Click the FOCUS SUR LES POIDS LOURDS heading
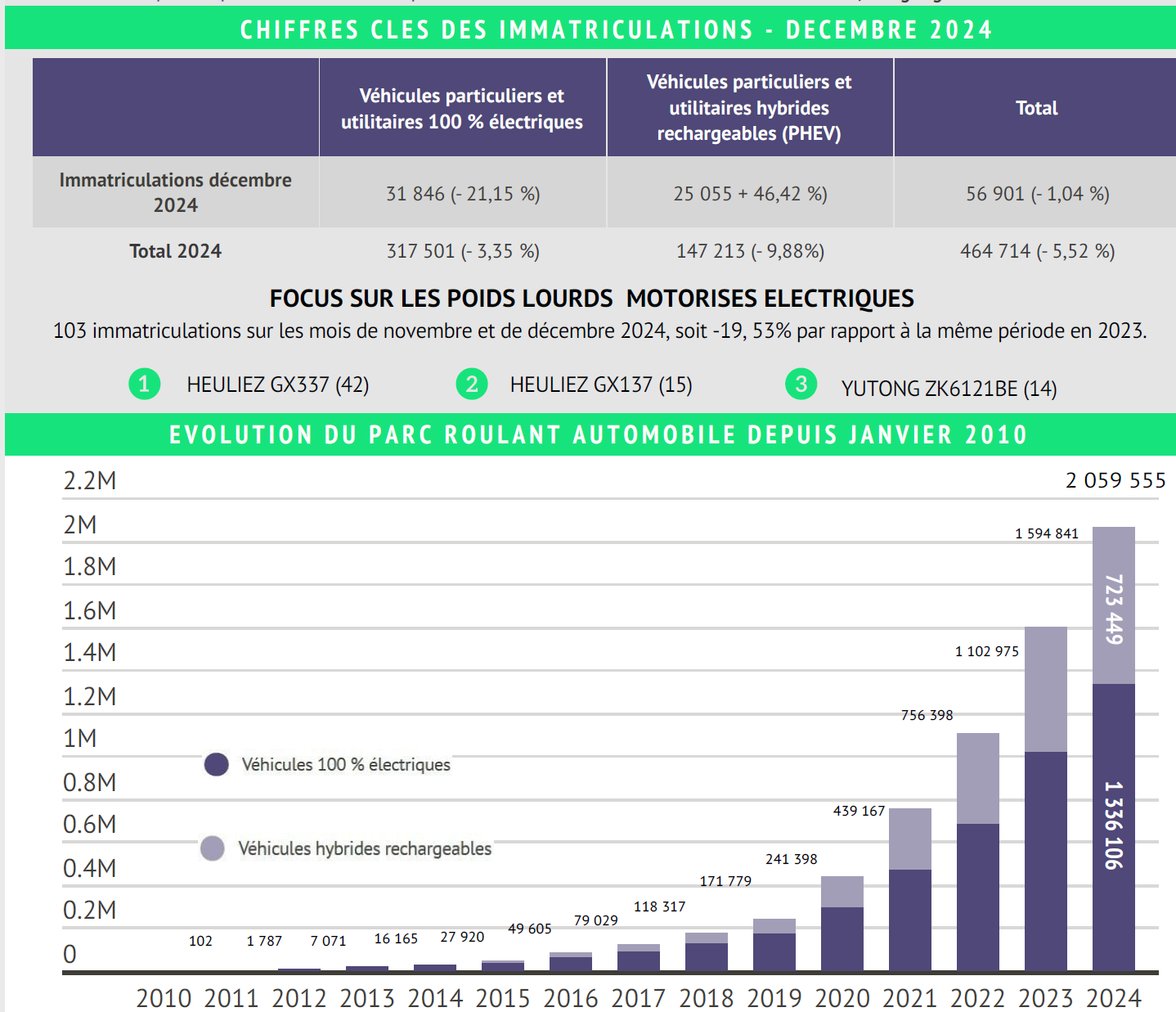This screenshot has width=1176, height=1012. coord(592,299)
